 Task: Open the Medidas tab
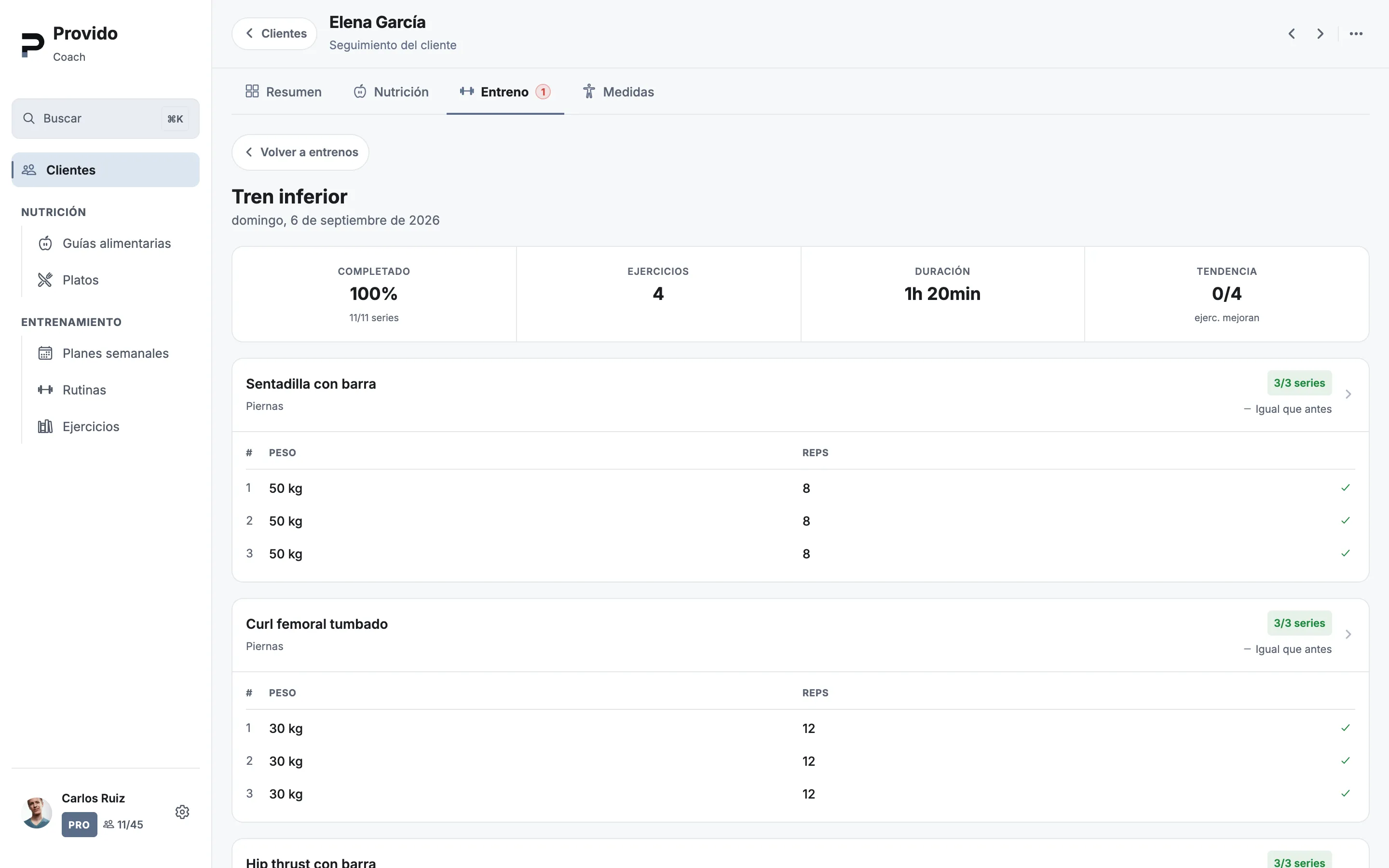pos(618,92)
